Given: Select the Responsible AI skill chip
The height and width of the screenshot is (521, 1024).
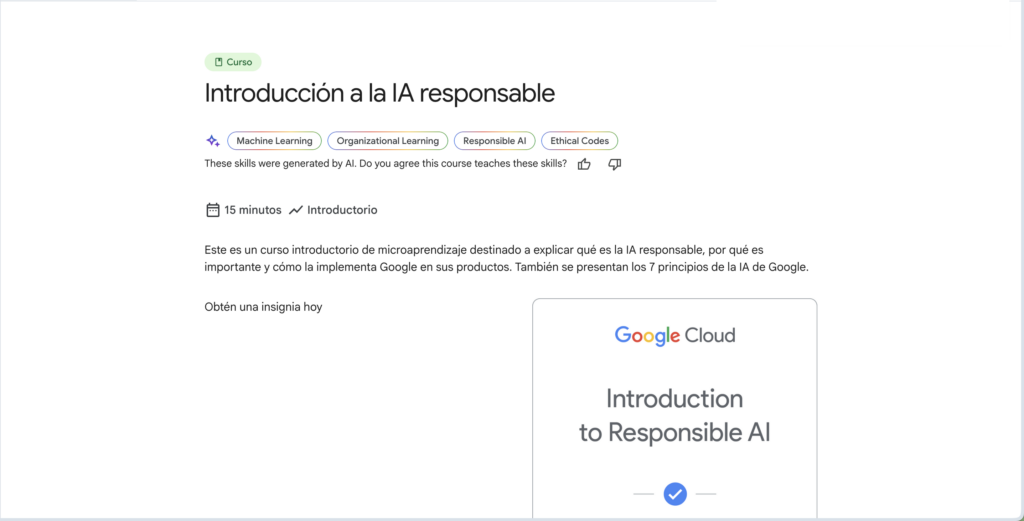Looking at the screenshot, I should [494, 140].
